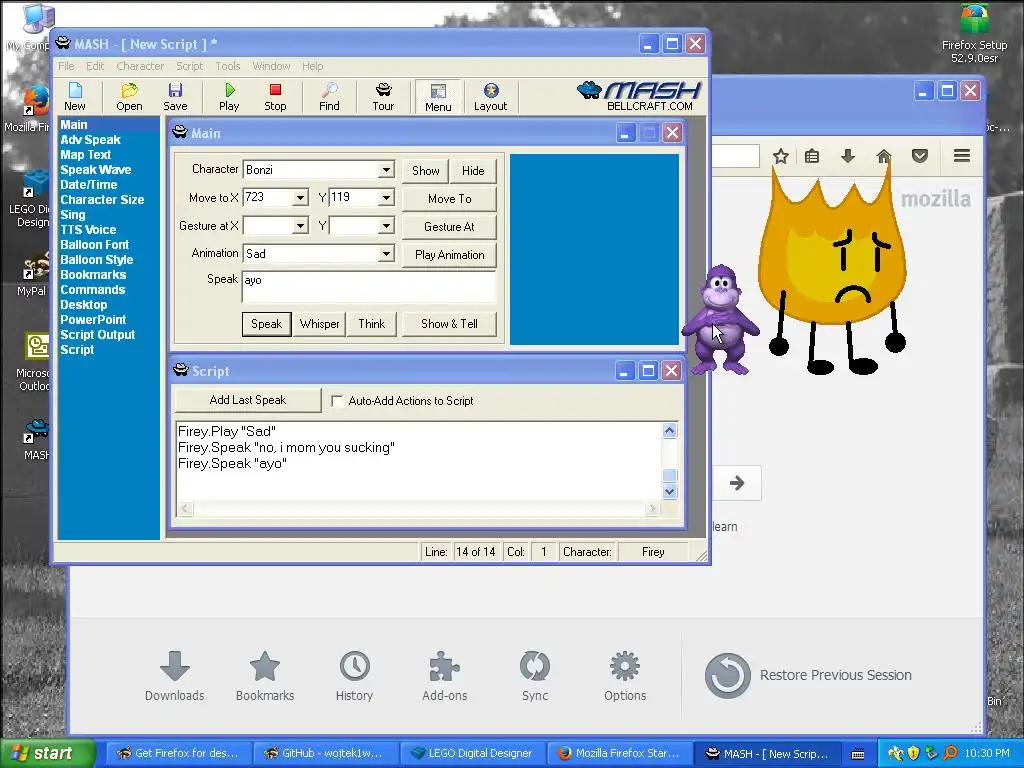Screen dimensions: 1024x768
Task: Click the Hide character button
Action: (473, 171)
